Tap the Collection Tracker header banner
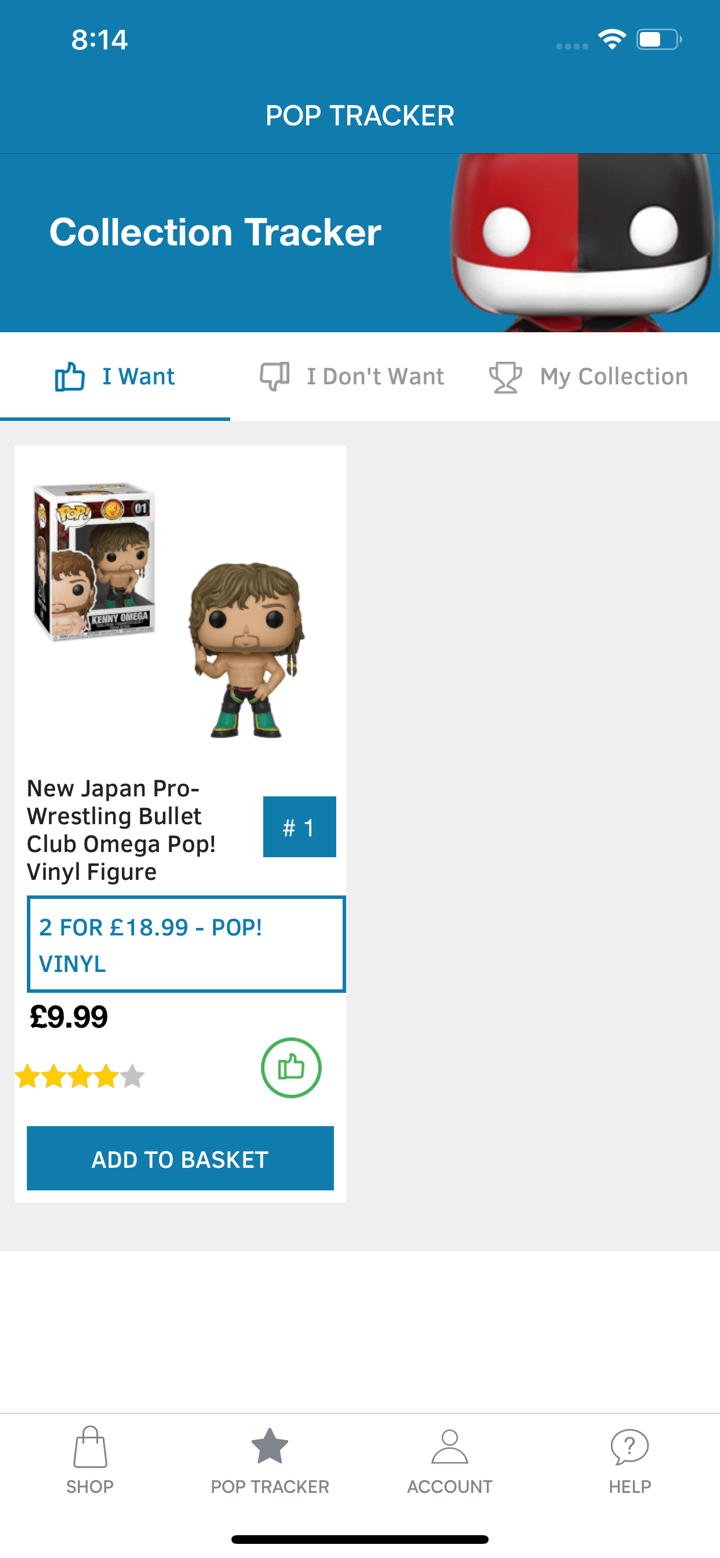720x1558 pixels. tap(215, 232)
